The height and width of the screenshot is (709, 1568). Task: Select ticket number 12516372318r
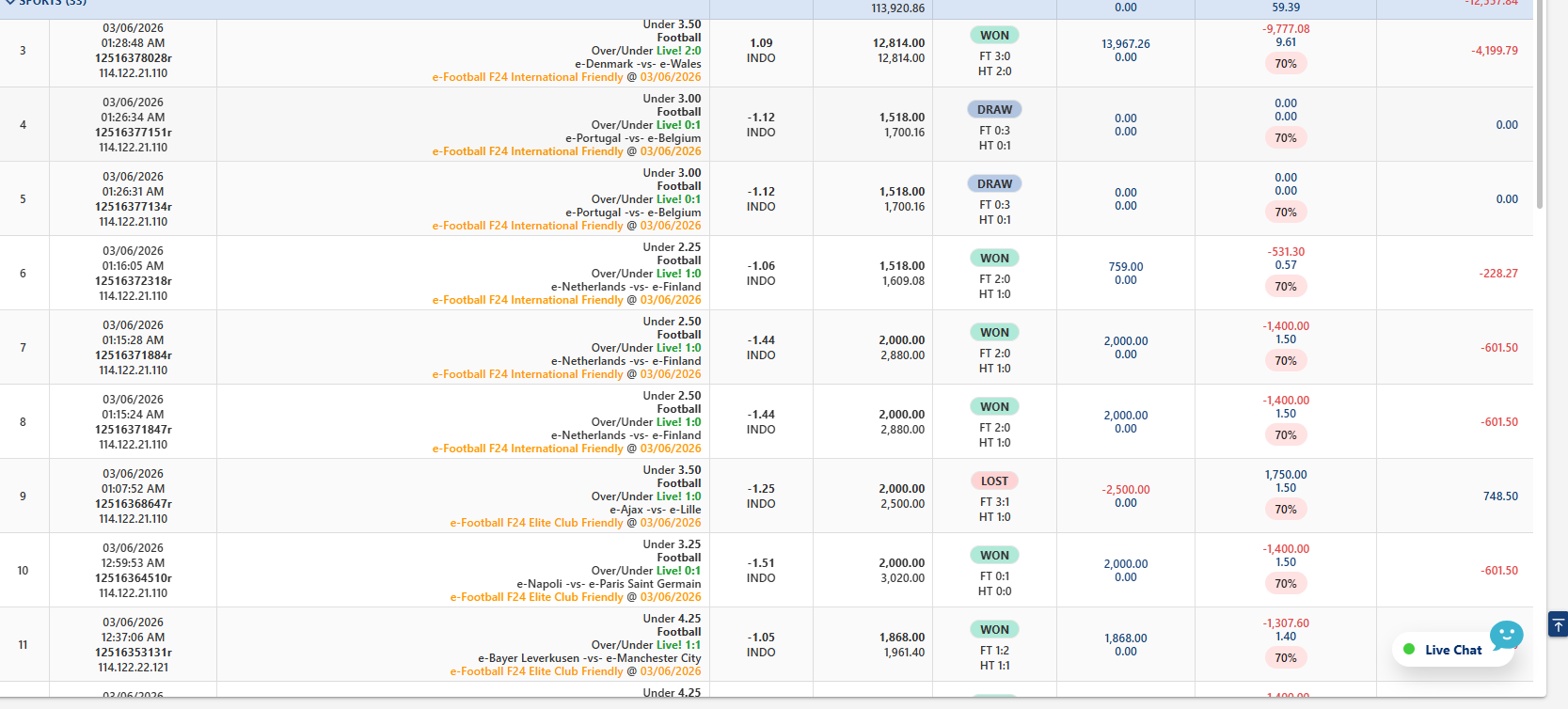coord(134,281)
